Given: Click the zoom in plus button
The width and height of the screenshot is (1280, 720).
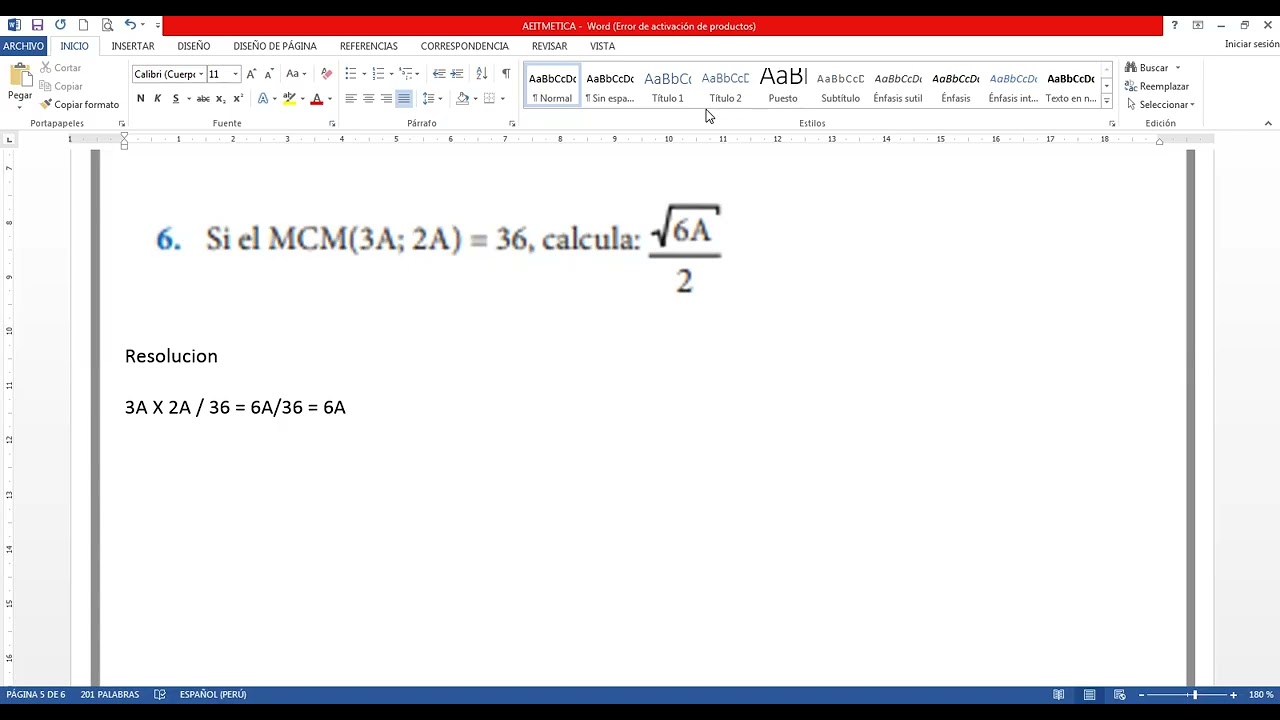Looking at the screenshot, I should (1233, 695).
